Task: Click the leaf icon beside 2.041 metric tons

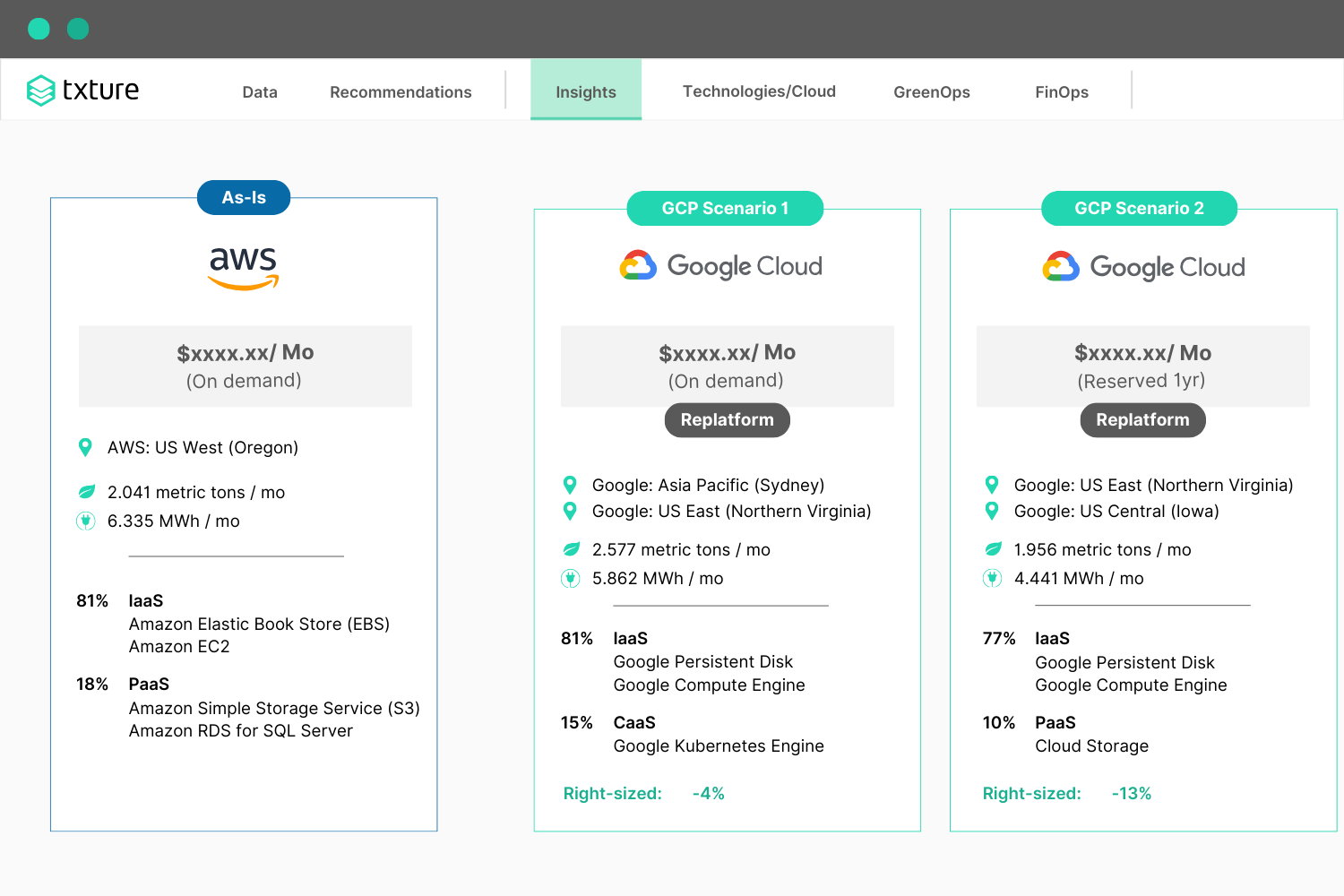Action: (86, 492)
